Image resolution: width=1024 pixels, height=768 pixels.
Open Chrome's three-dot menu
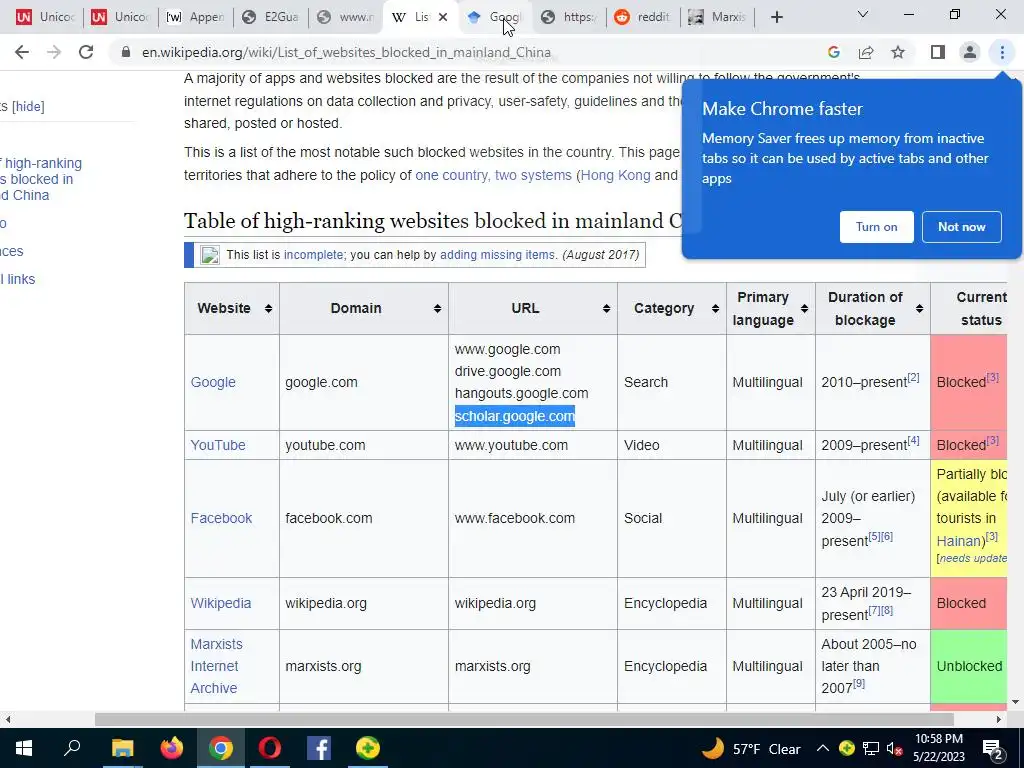[1002, 52]
